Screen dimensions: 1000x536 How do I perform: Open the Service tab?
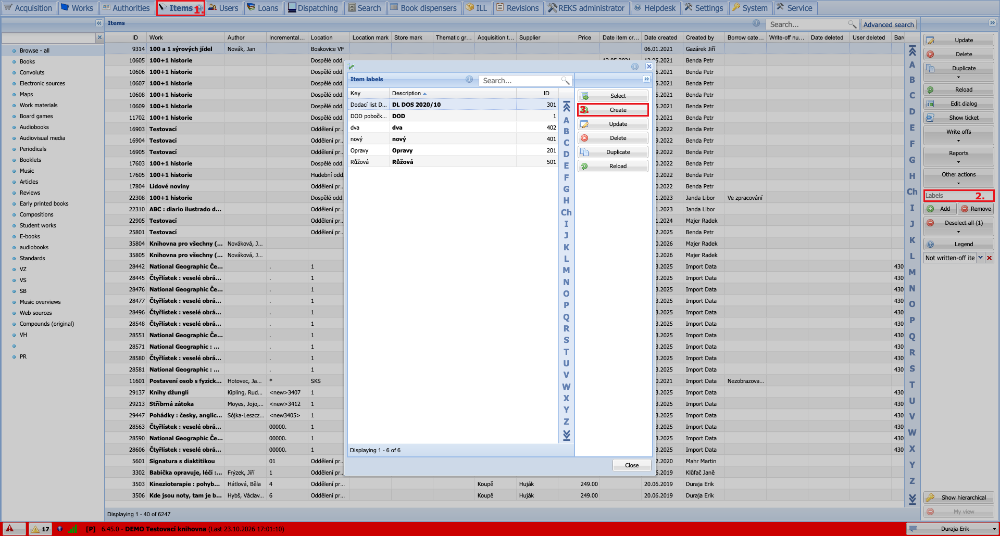[x=795, y=8]
